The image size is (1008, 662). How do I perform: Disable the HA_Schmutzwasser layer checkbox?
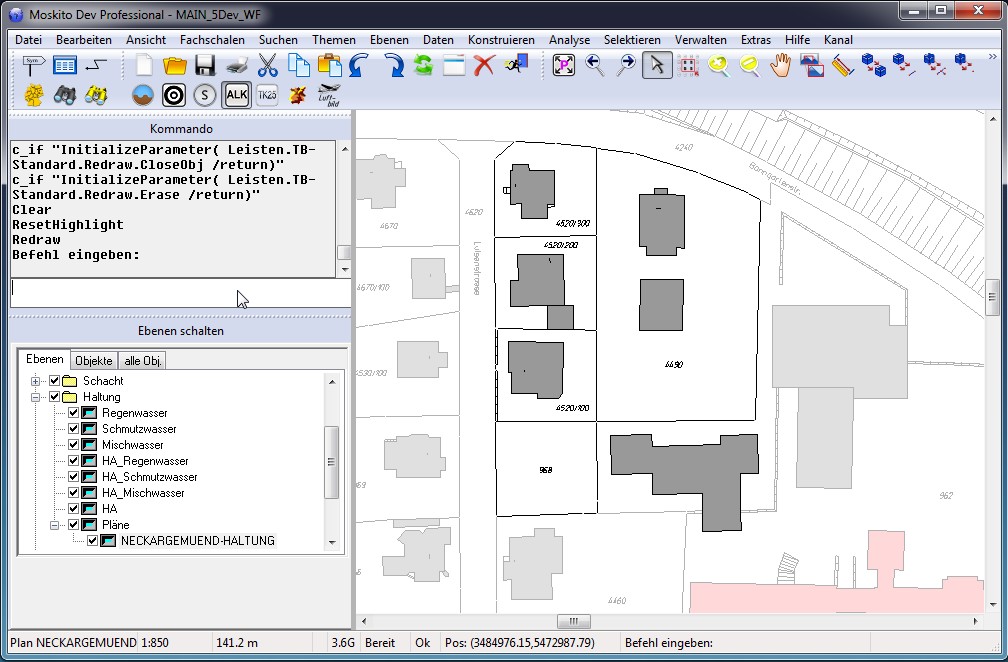point(73,477)
